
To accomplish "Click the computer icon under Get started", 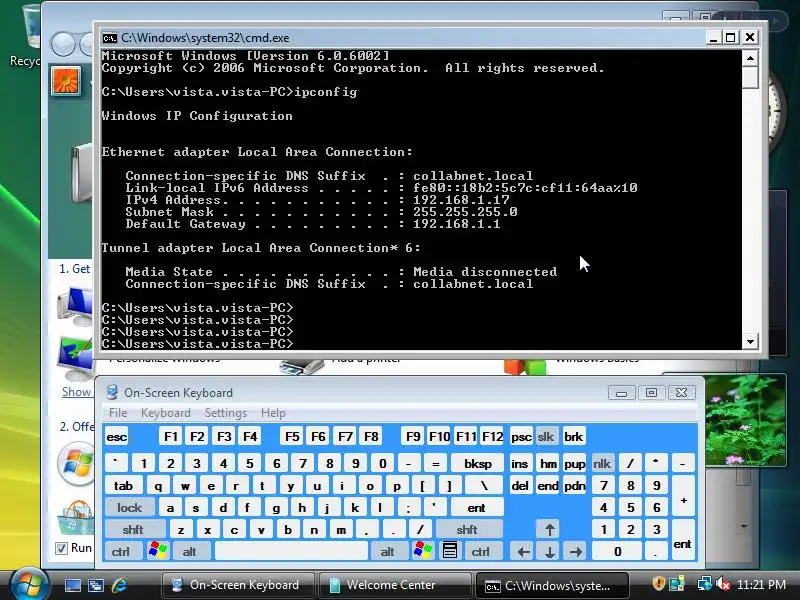I will tap(76, 305).
